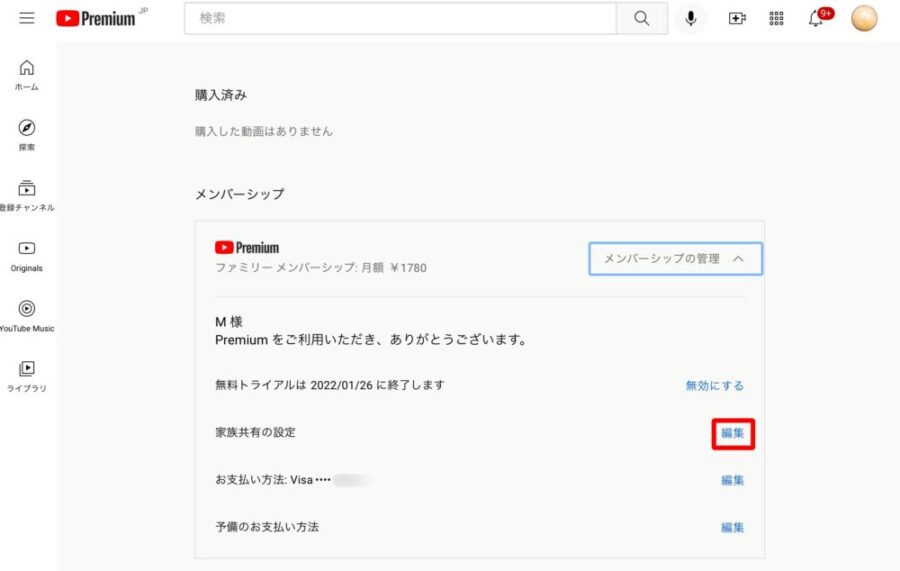
Task: Open Subscriptions (登録チャンネル) in sidebar
Action: point(26,196)
